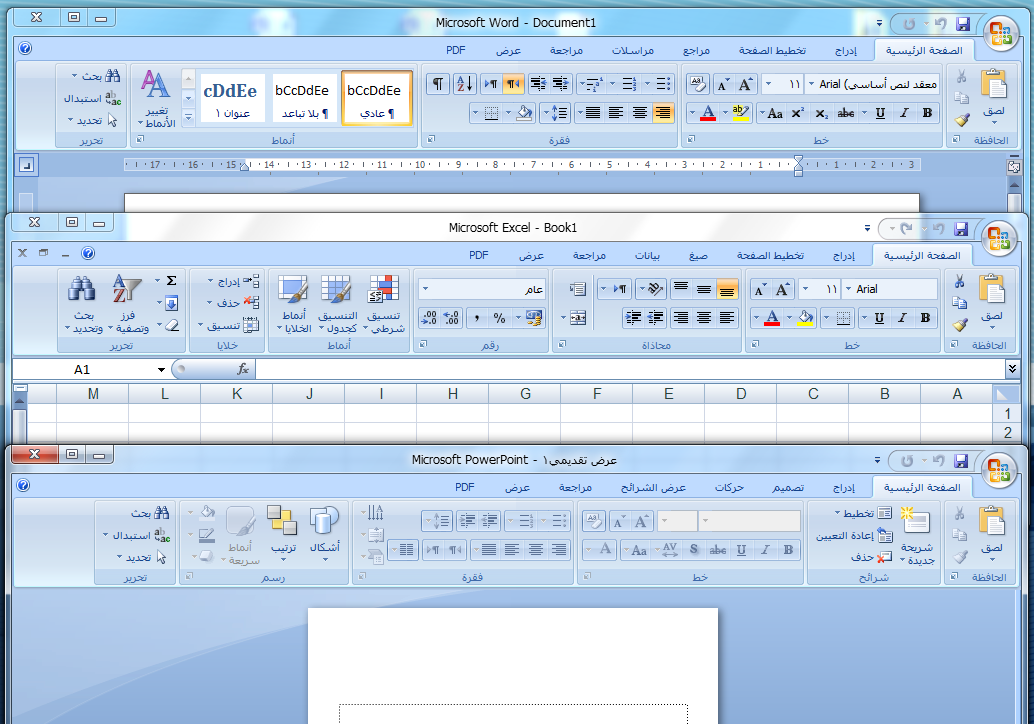This screenshot has height=724, width=1034.
Task: Click the Cut scissors icon in Excel
Action: pyautogui.click(x=959, y=282)
